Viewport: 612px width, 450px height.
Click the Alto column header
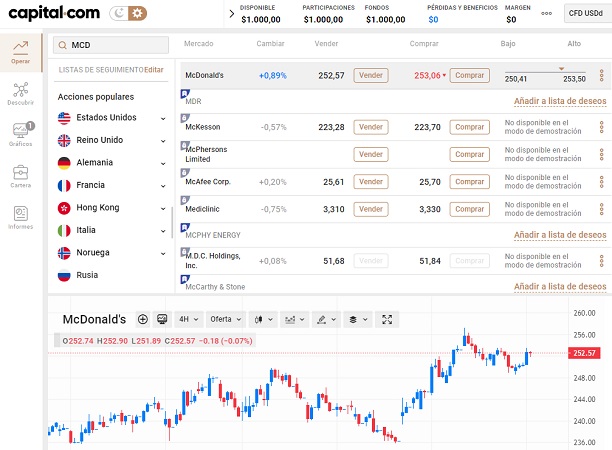pyautogui.click(x=574, y=44)
